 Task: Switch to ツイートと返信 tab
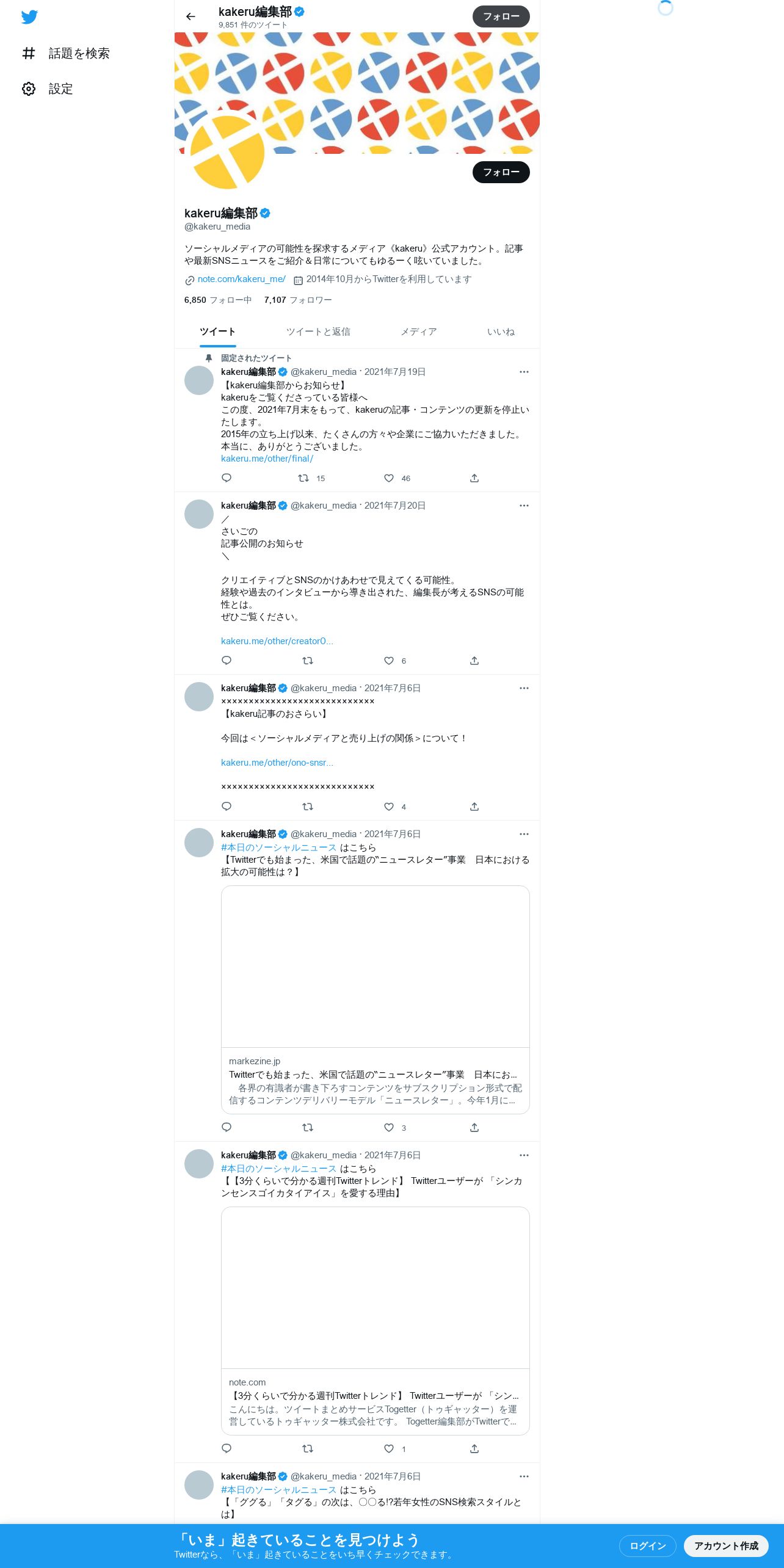click(318, 332)
